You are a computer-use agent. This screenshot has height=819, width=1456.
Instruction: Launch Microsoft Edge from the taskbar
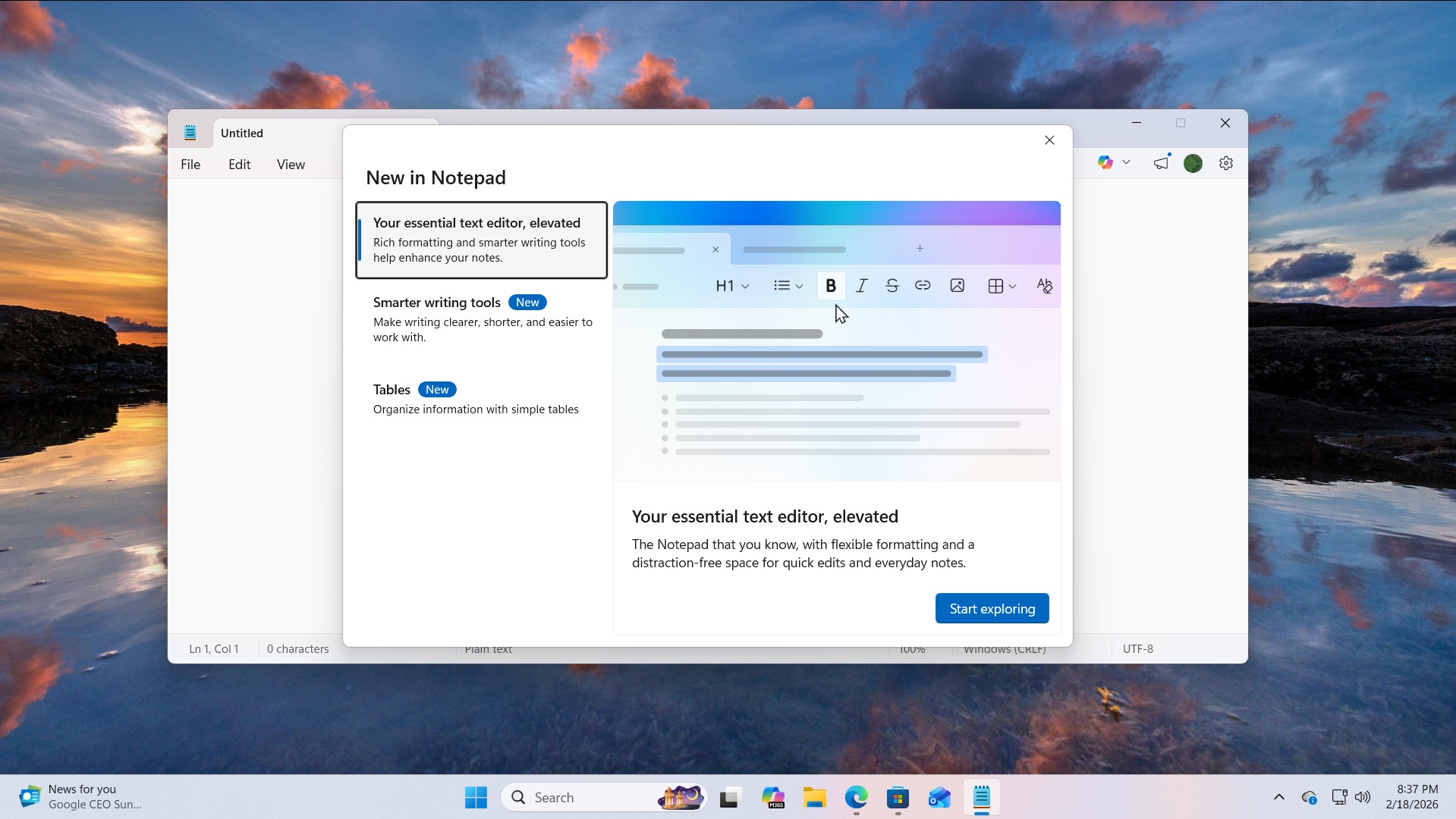click(856, 797)
